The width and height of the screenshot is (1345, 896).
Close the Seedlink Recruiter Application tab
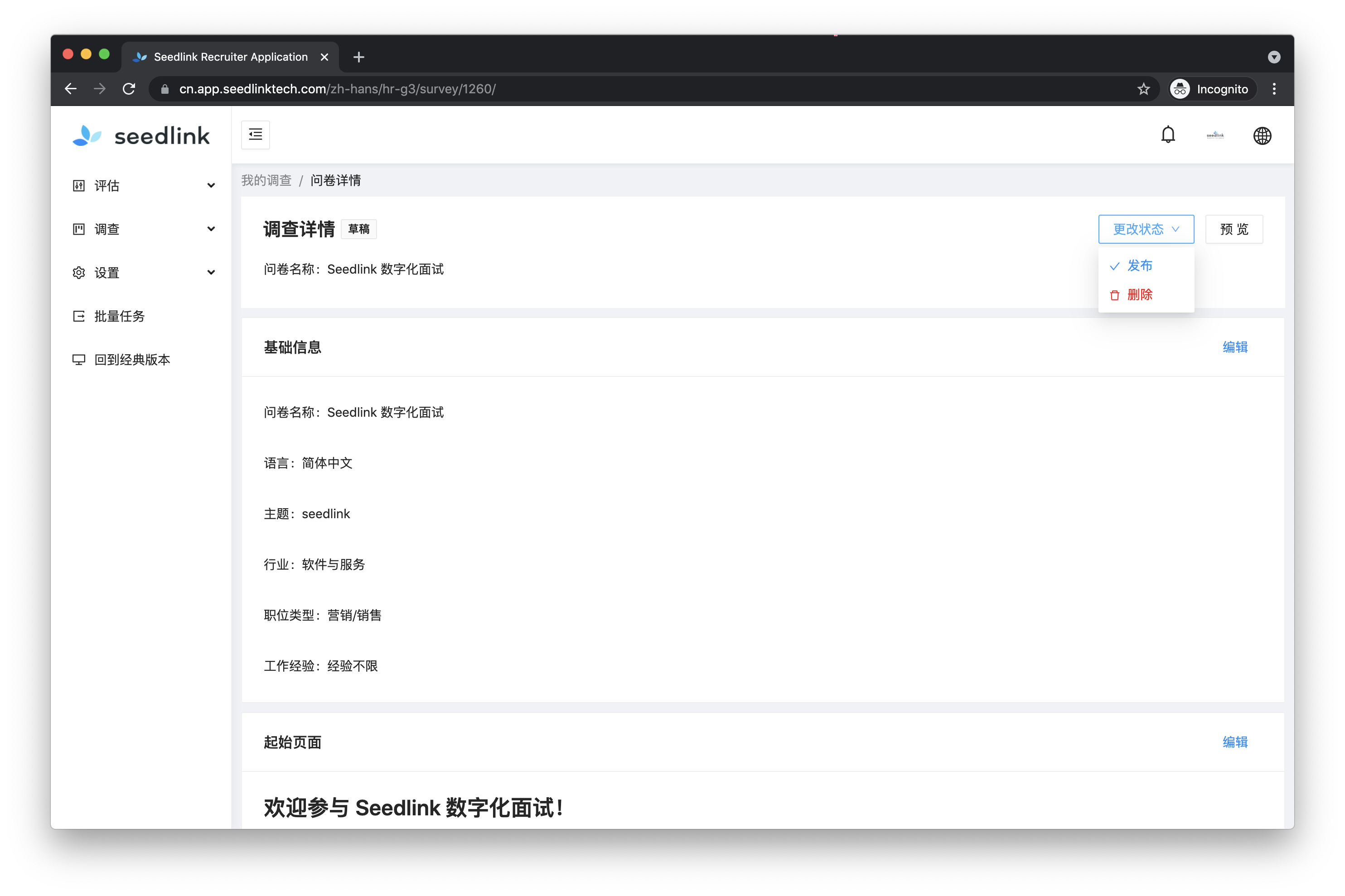(x=324, y=57)
